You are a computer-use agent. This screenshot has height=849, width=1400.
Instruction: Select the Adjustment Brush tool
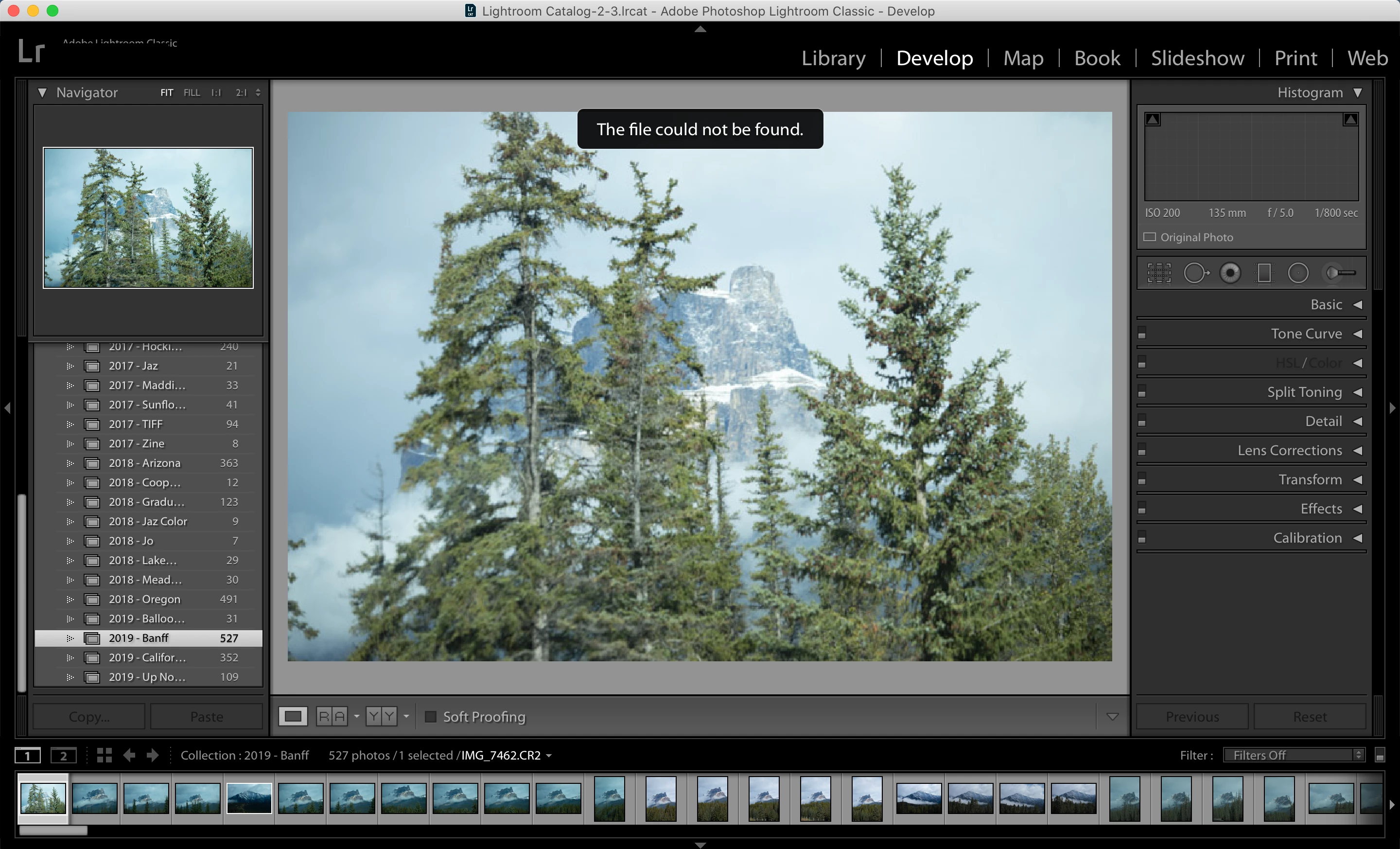[x=1340, y=273]
